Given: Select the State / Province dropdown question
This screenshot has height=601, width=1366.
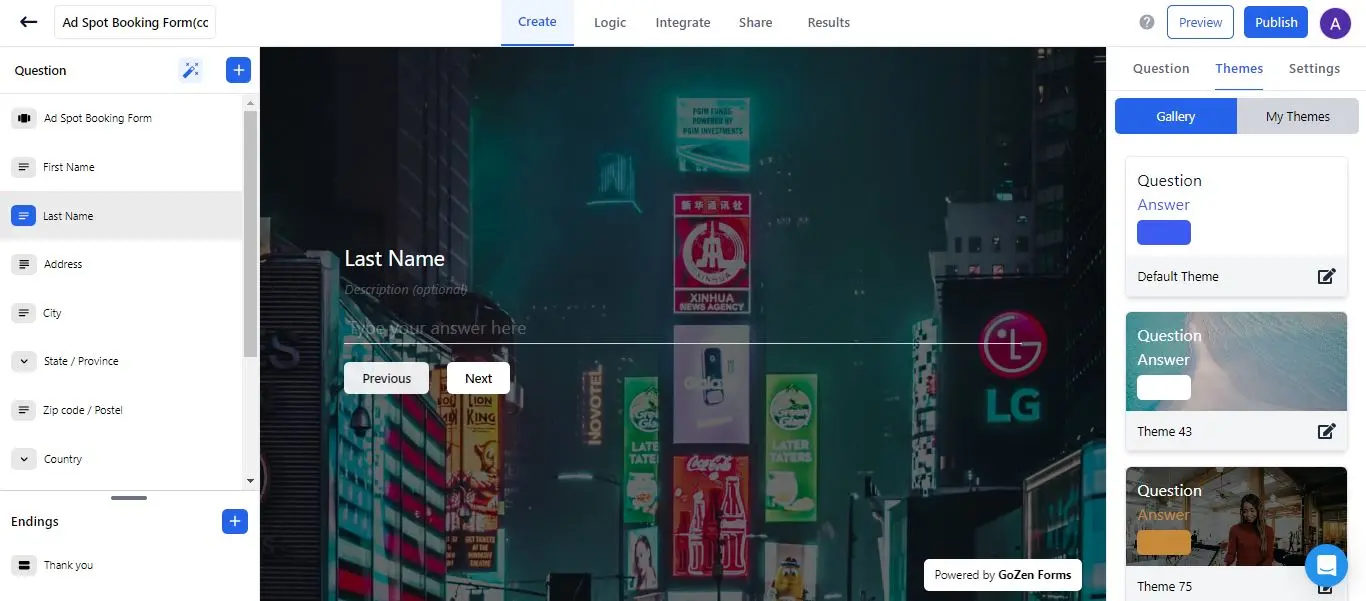Looking at the screenshot, I should click(x=80, y=361).
